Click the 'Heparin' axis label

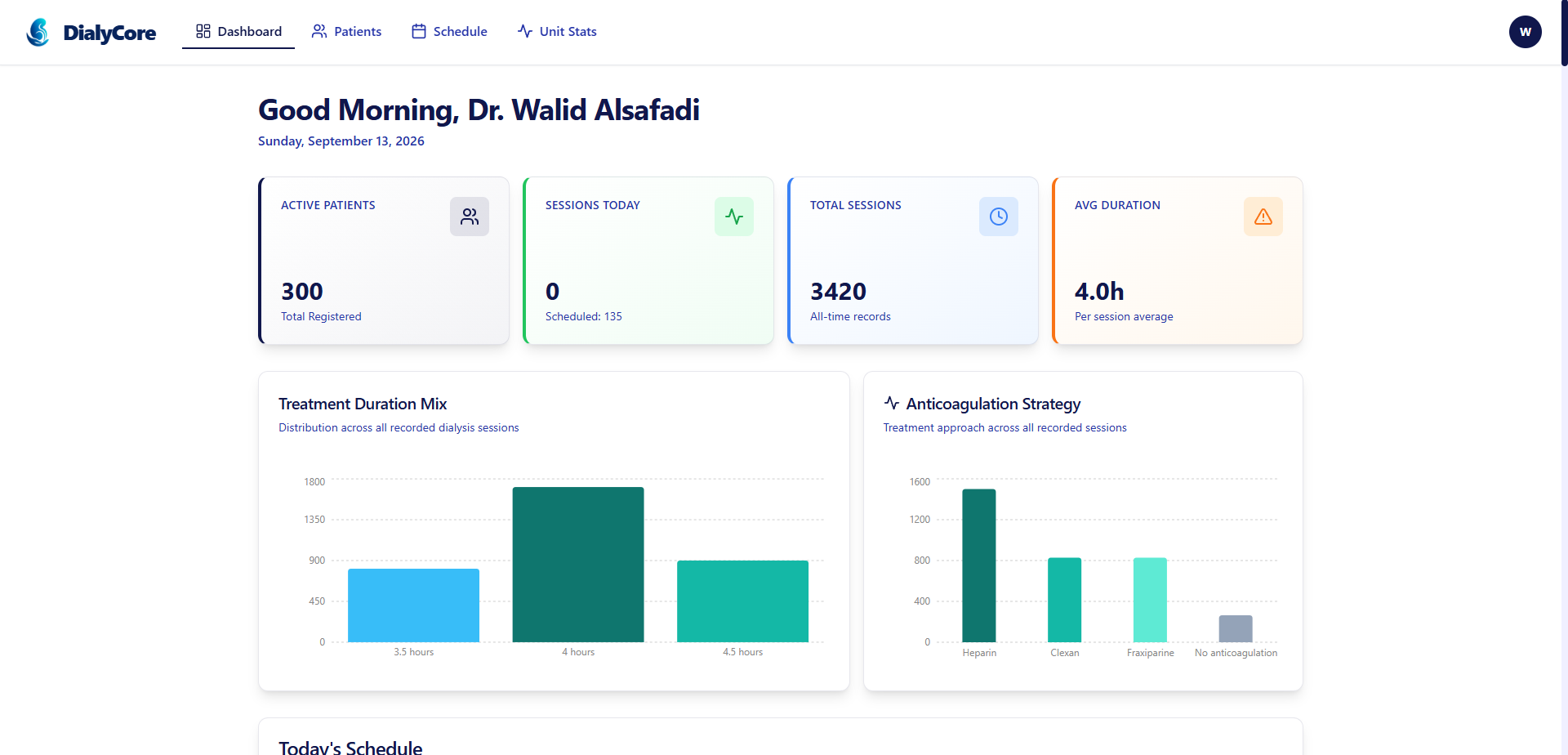pyautogui.click(x=979, y=653)
